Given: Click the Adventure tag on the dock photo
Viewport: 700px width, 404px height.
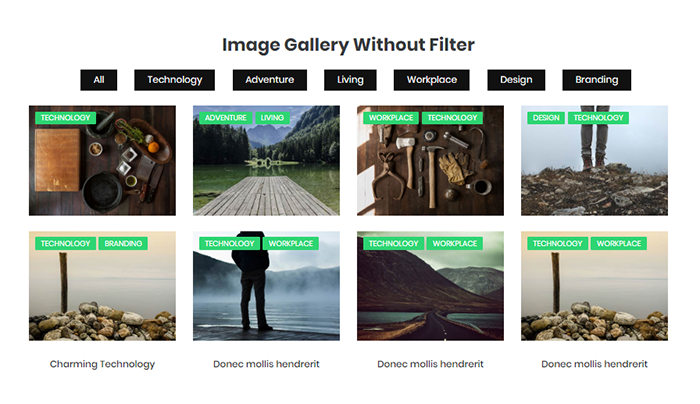Looking at the screenshot, I should coord(225,118).
